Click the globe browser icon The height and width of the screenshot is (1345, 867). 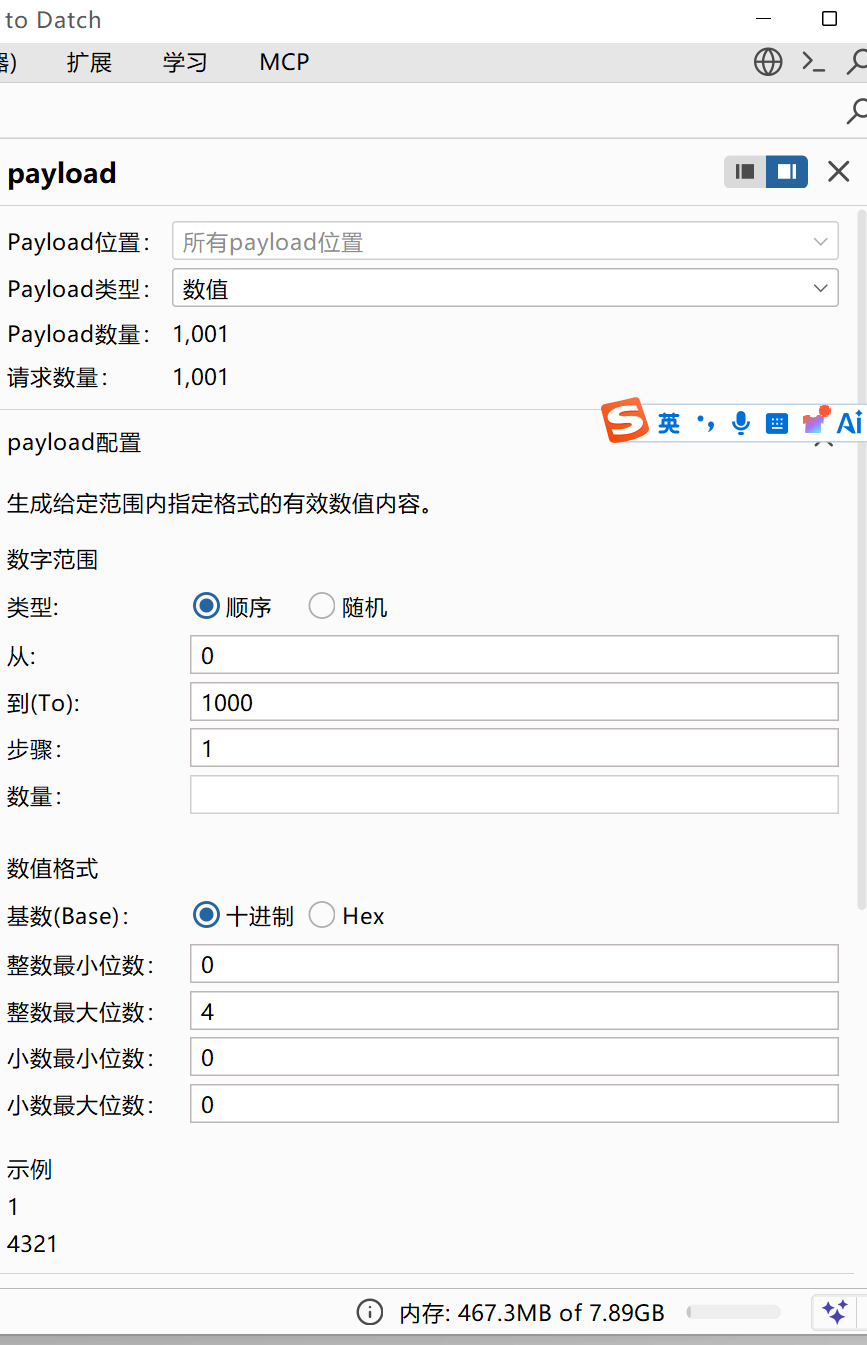point(768,62)
